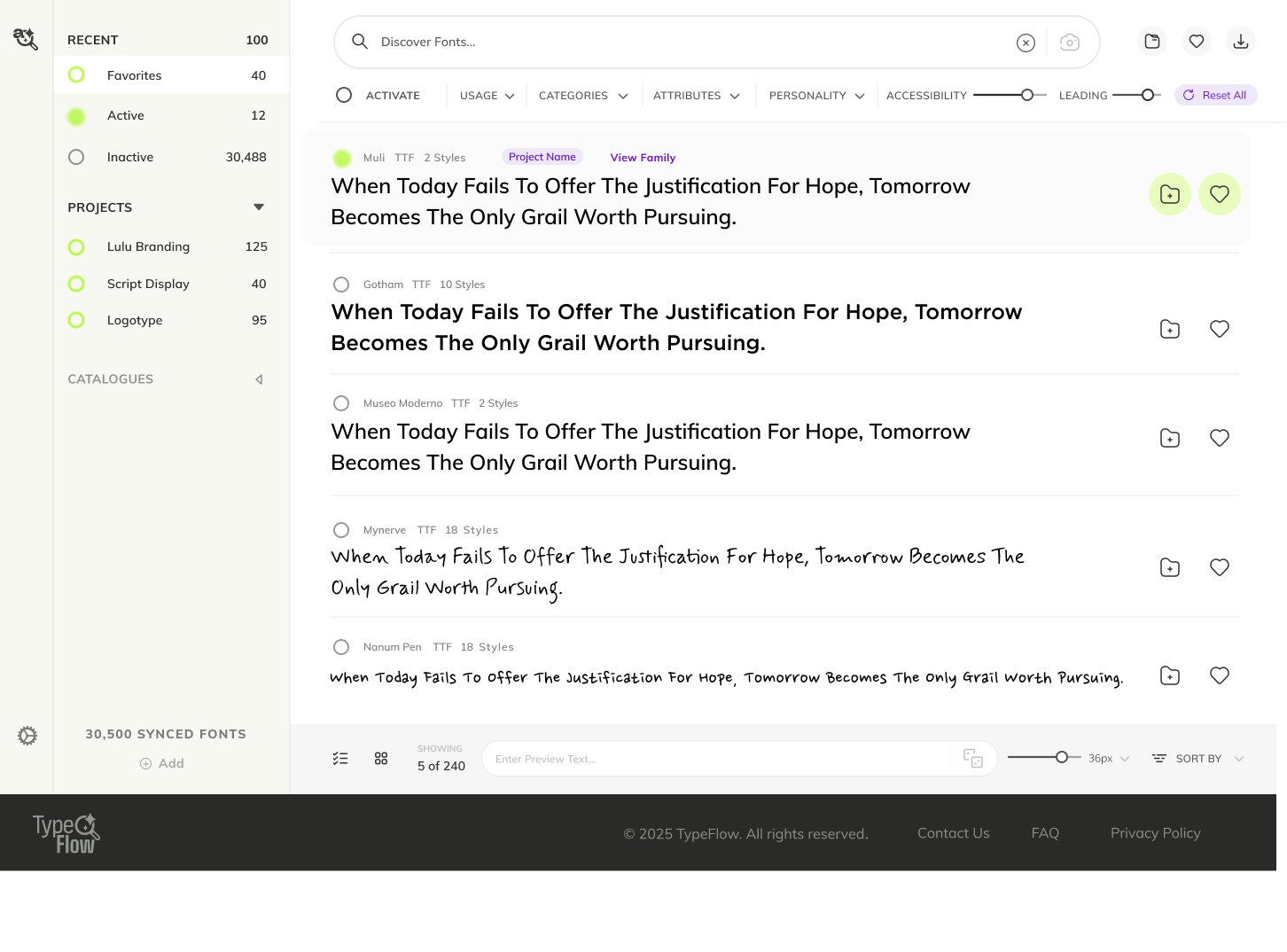
Task: Open camera image search
Action: [x=1070, y=43]
